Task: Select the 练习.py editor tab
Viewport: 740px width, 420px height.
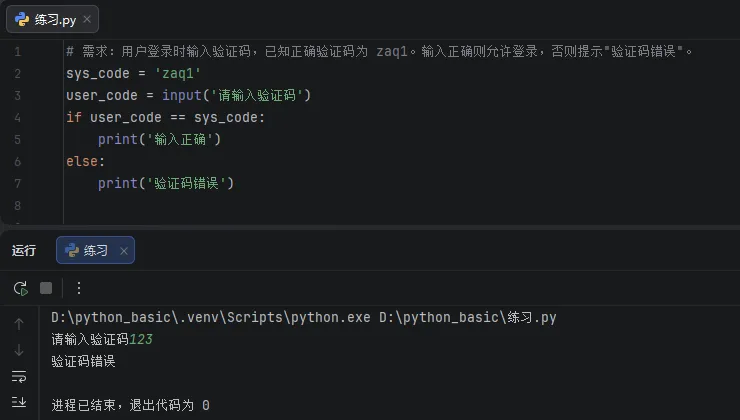Action: pos(54,20)
